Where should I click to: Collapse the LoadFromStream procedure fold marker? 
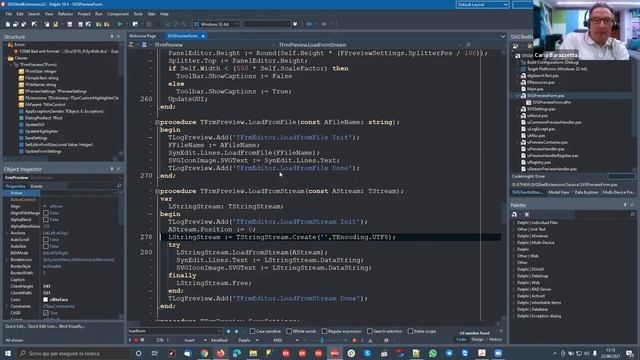tap(157, 191)
